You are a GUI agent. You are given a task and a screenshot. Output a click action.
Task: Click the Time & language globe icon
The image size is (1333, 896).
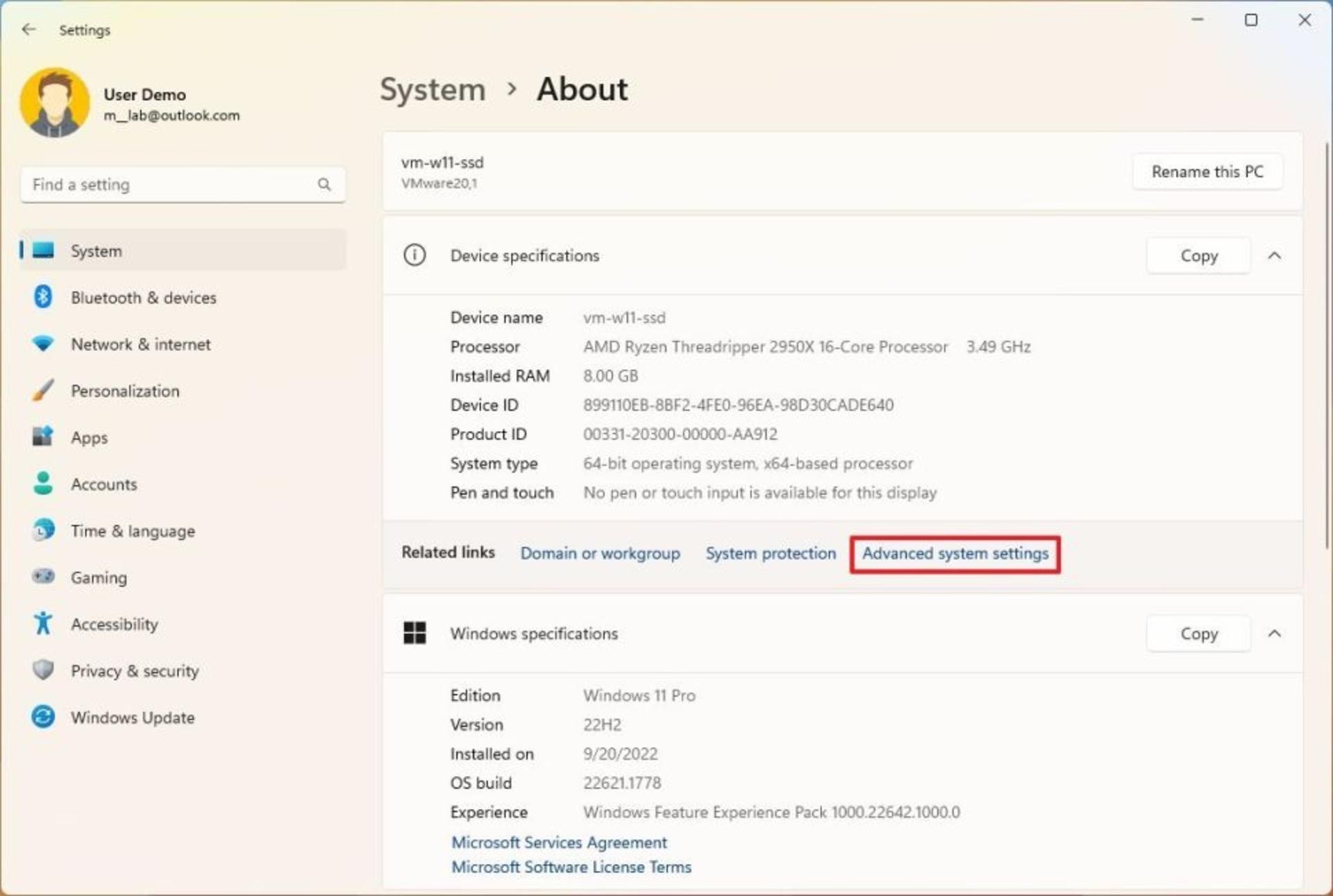click(x=43, y=530)
